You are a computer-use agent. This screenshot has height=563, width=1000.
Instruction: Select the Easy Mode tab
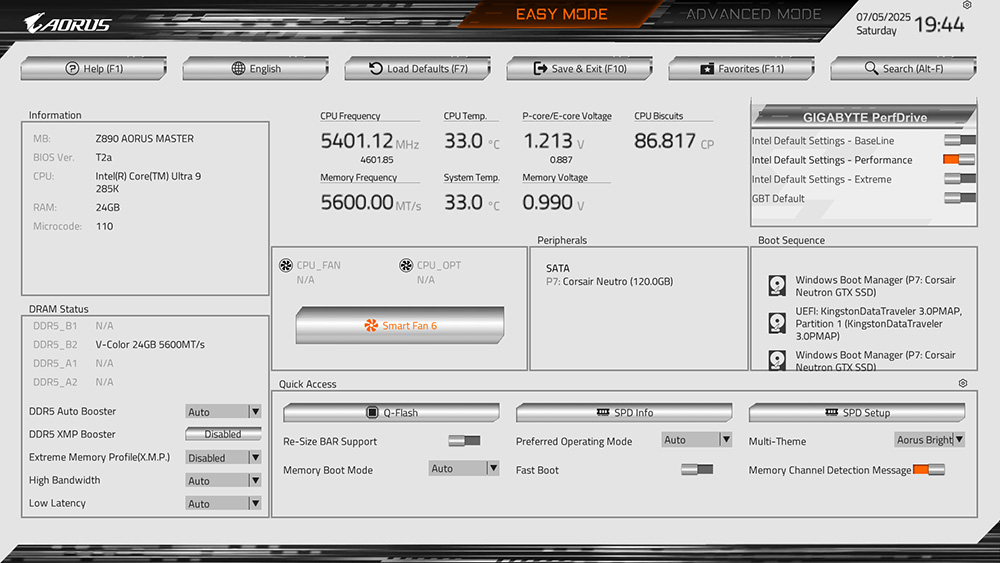561,14
